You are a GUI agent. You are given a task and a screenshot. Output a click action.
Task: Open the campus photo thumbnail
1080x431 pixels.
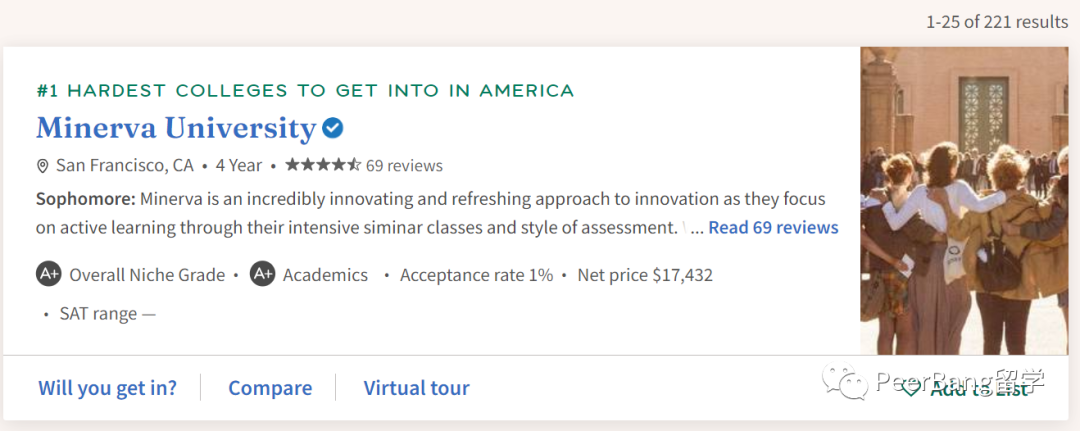(964, 200)
